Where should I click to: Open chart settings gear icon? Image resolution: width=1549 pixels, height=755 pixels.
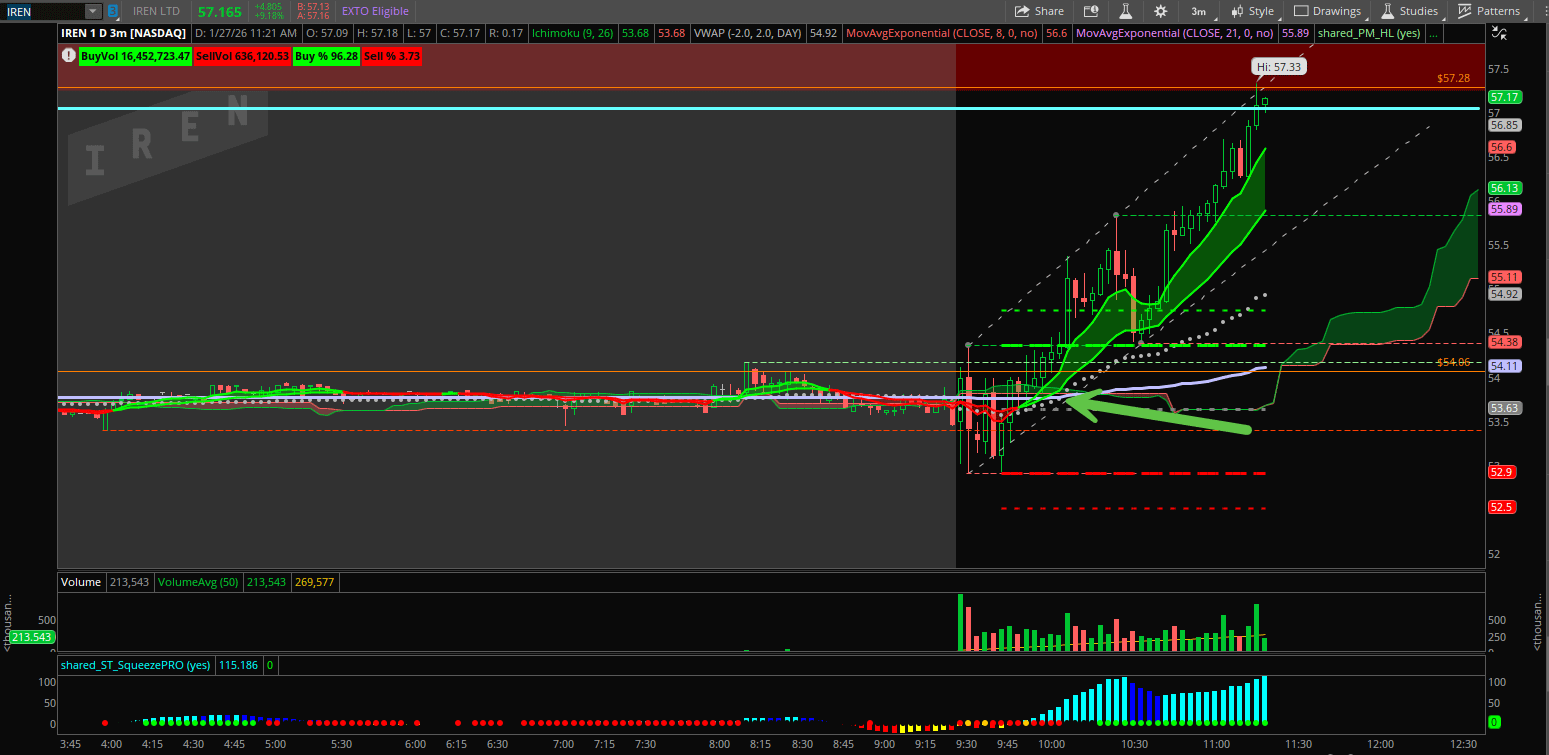1160,11
